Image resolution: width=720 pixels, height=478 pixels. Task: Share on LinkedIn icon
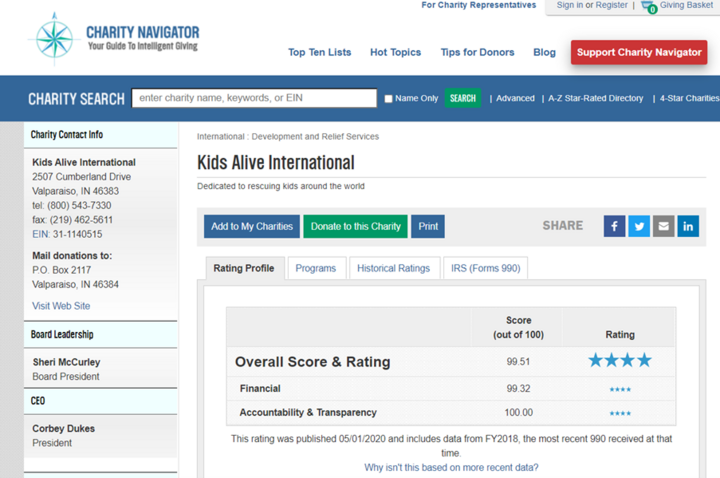(x=688, y=226)
